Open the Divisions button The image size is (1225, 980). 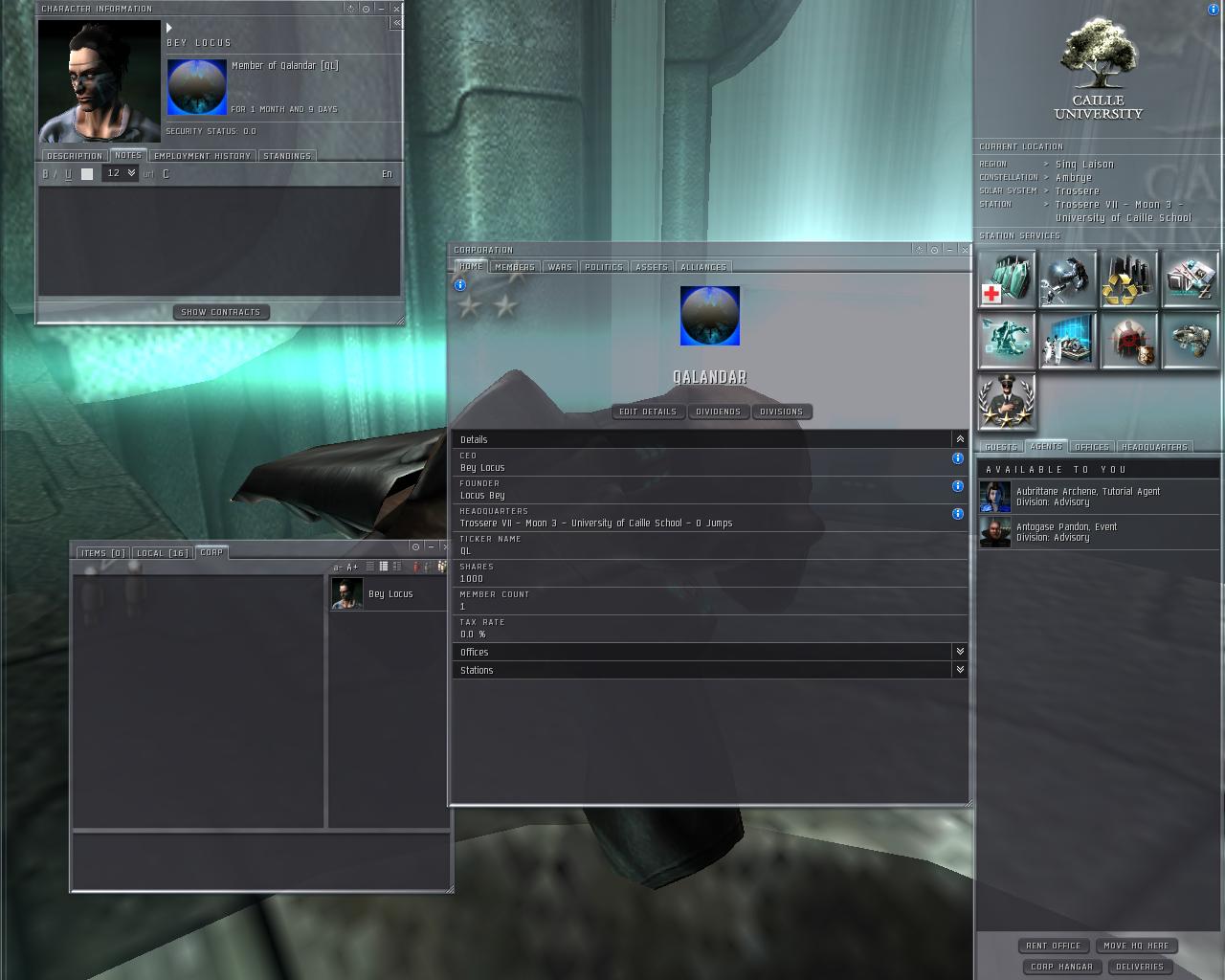pos(782,412)
